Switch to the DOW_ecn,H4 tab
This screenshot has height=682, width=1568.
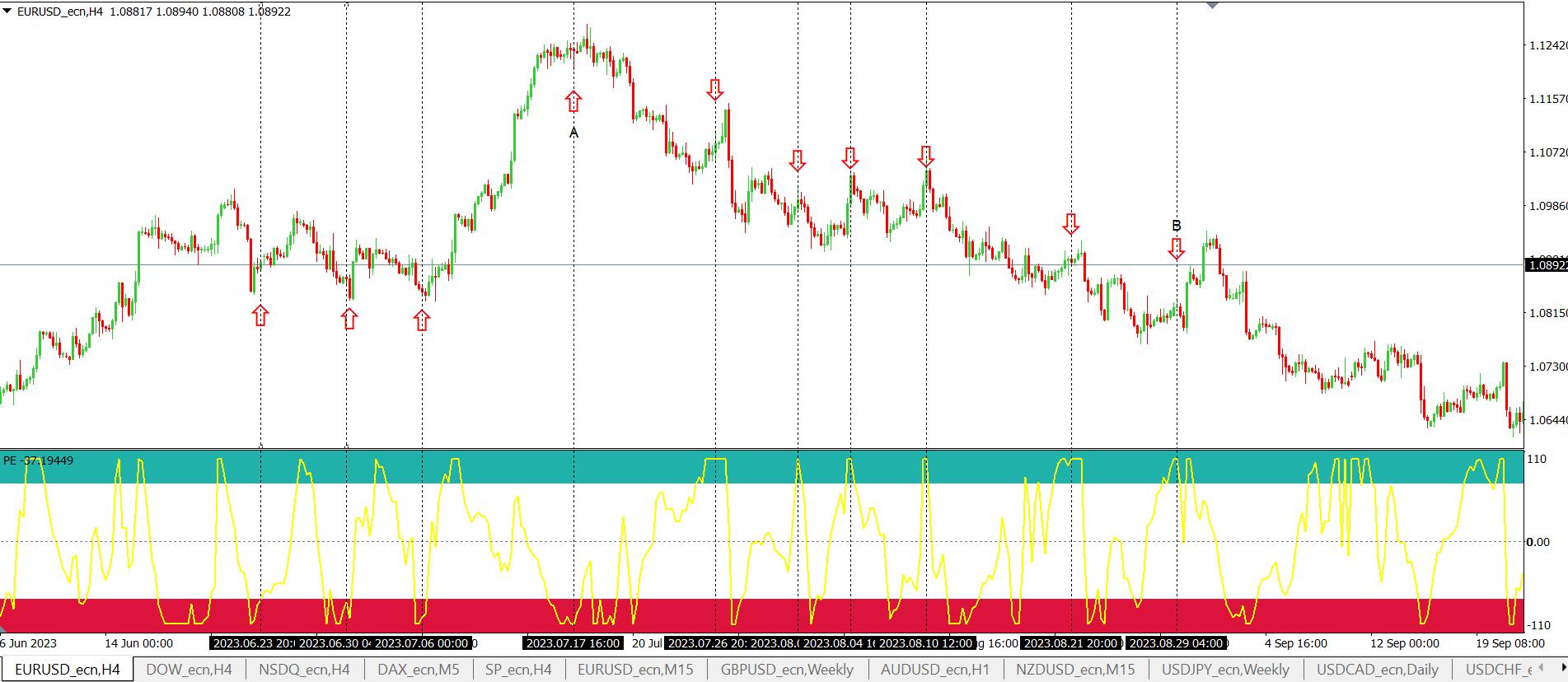pos(189,670)
